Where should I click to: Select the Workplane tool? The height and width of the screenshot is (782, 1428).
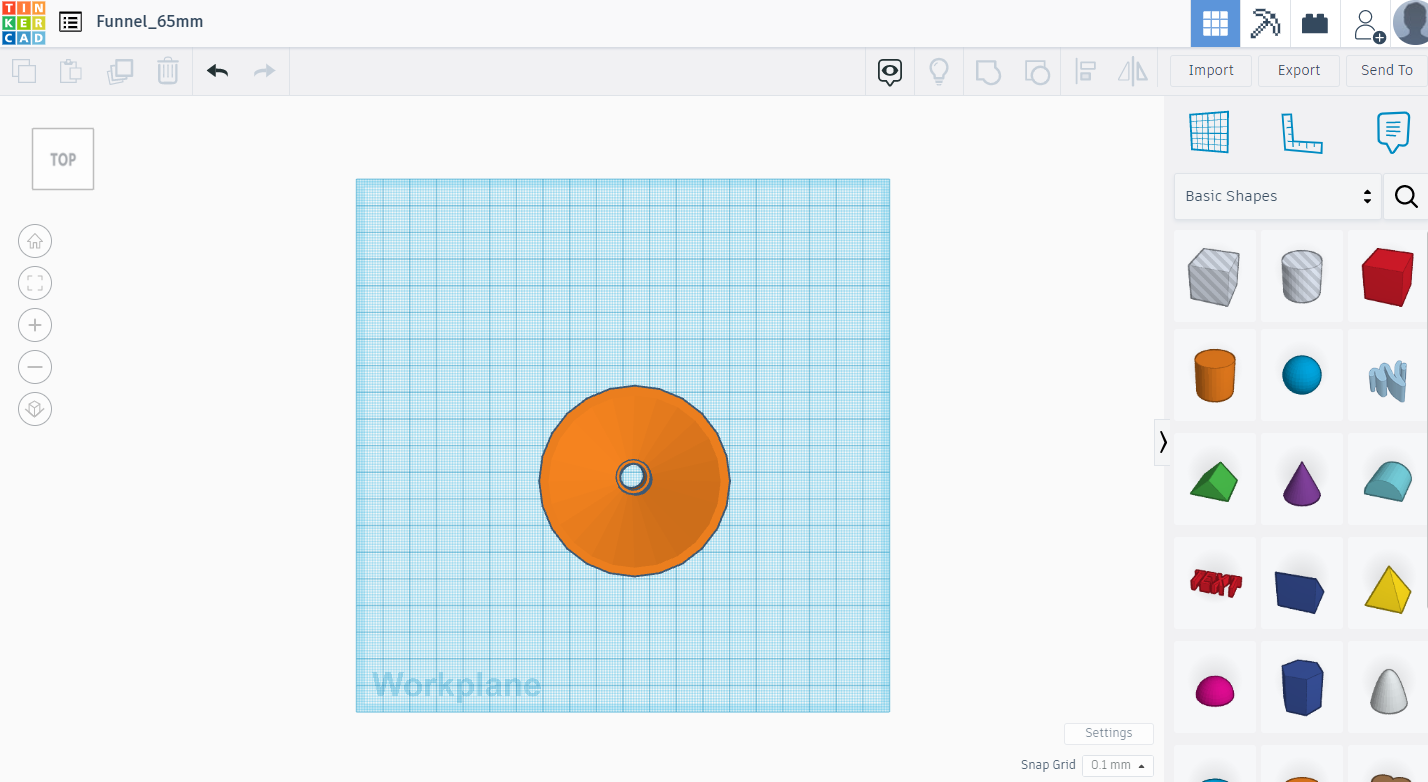1209,132
